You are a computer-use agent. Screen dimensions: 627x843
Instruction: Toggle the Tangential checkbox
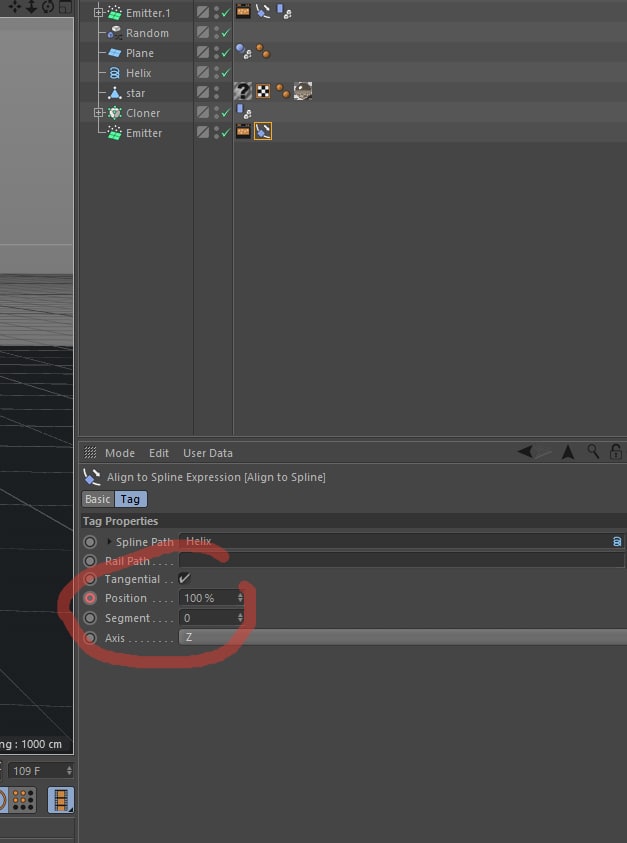184,578
